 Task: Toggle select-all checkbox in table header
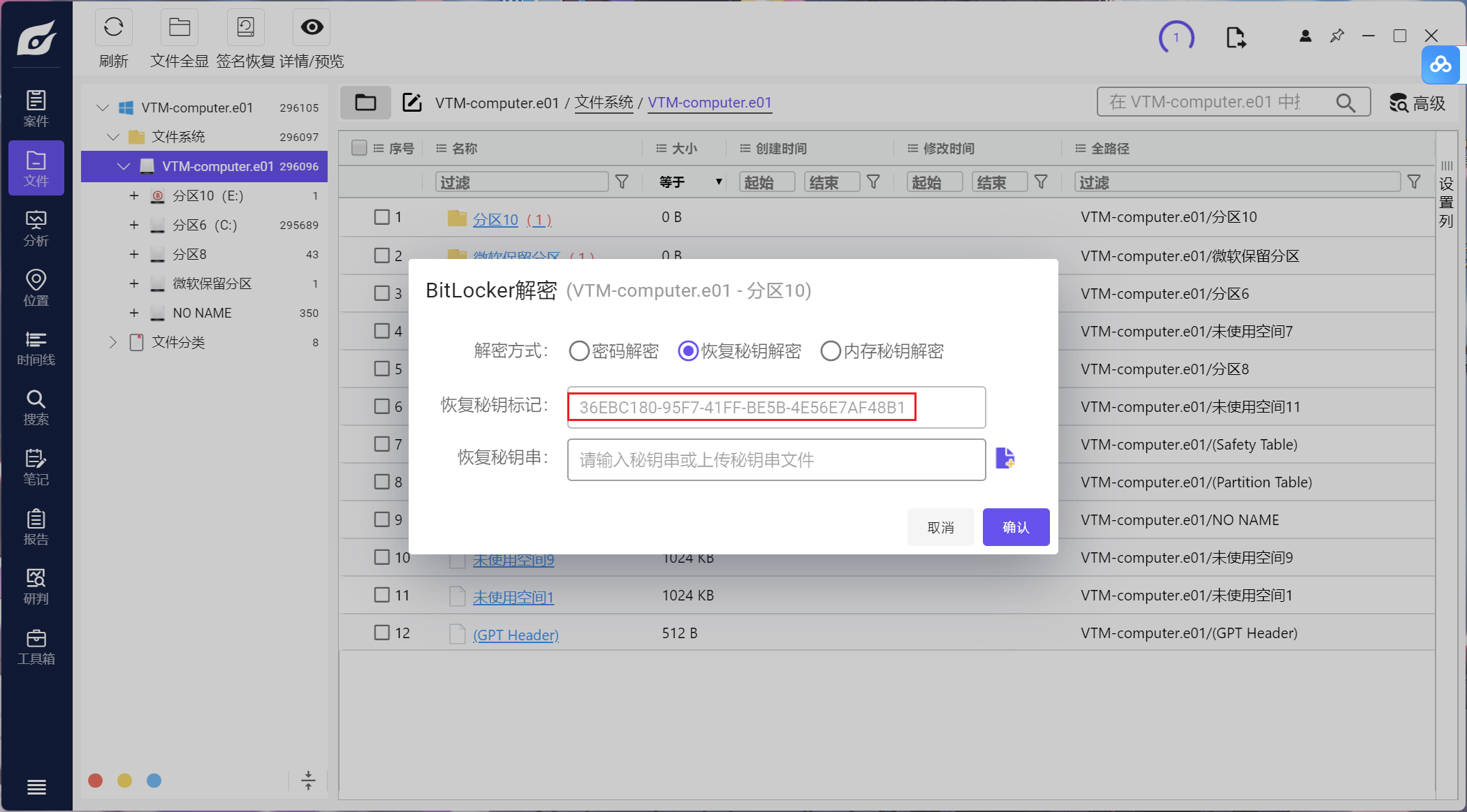coord(359,148)
